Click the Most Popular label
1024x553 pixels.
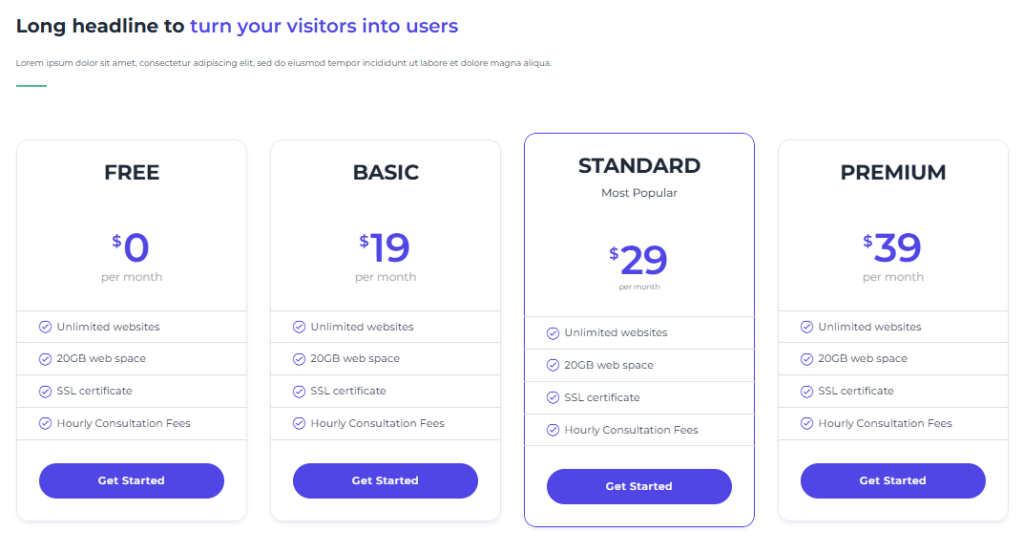click(639, 193)
